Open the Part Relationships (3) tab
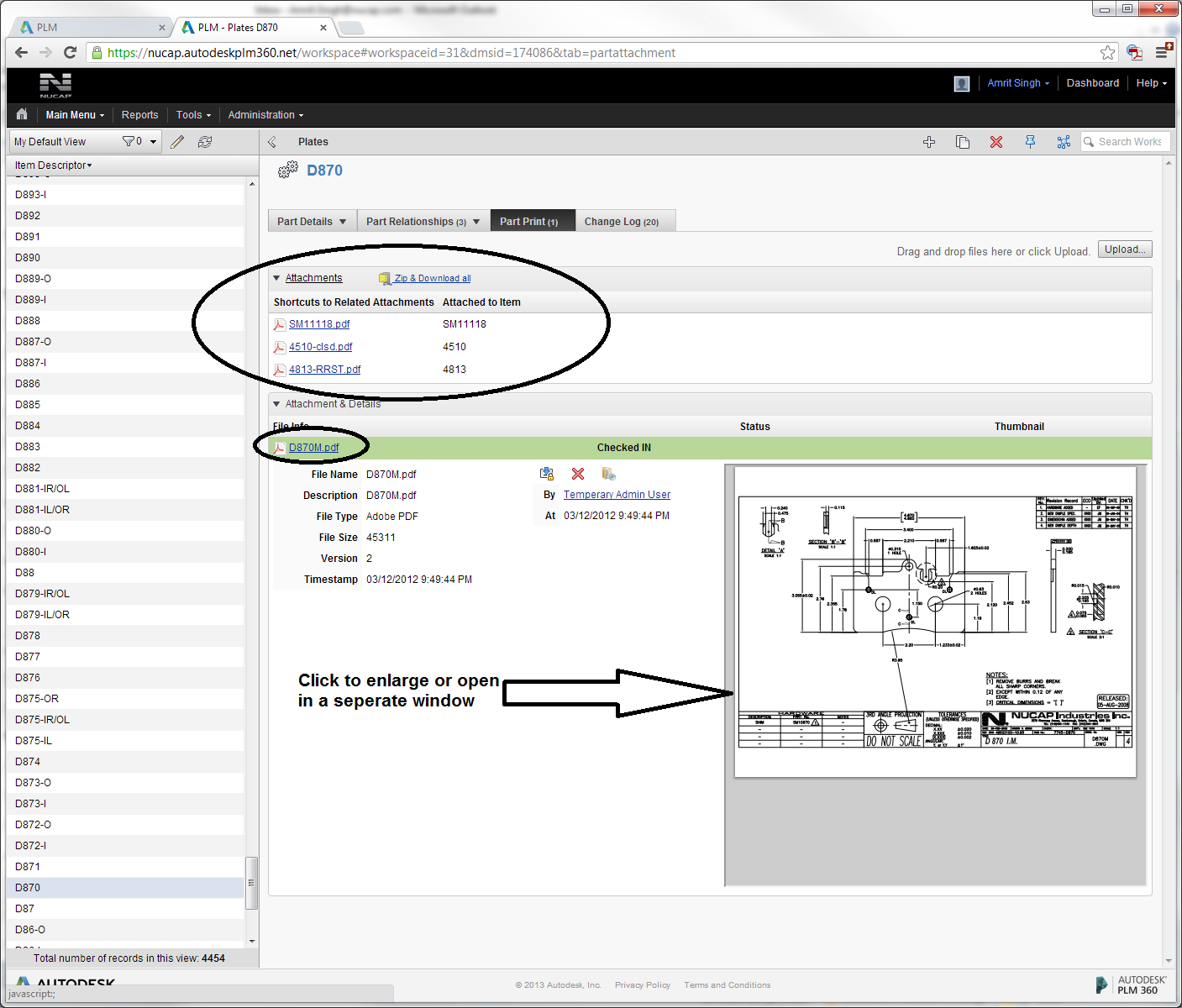The width and height of the screenshot is (1182, 1008). point(423,221)
